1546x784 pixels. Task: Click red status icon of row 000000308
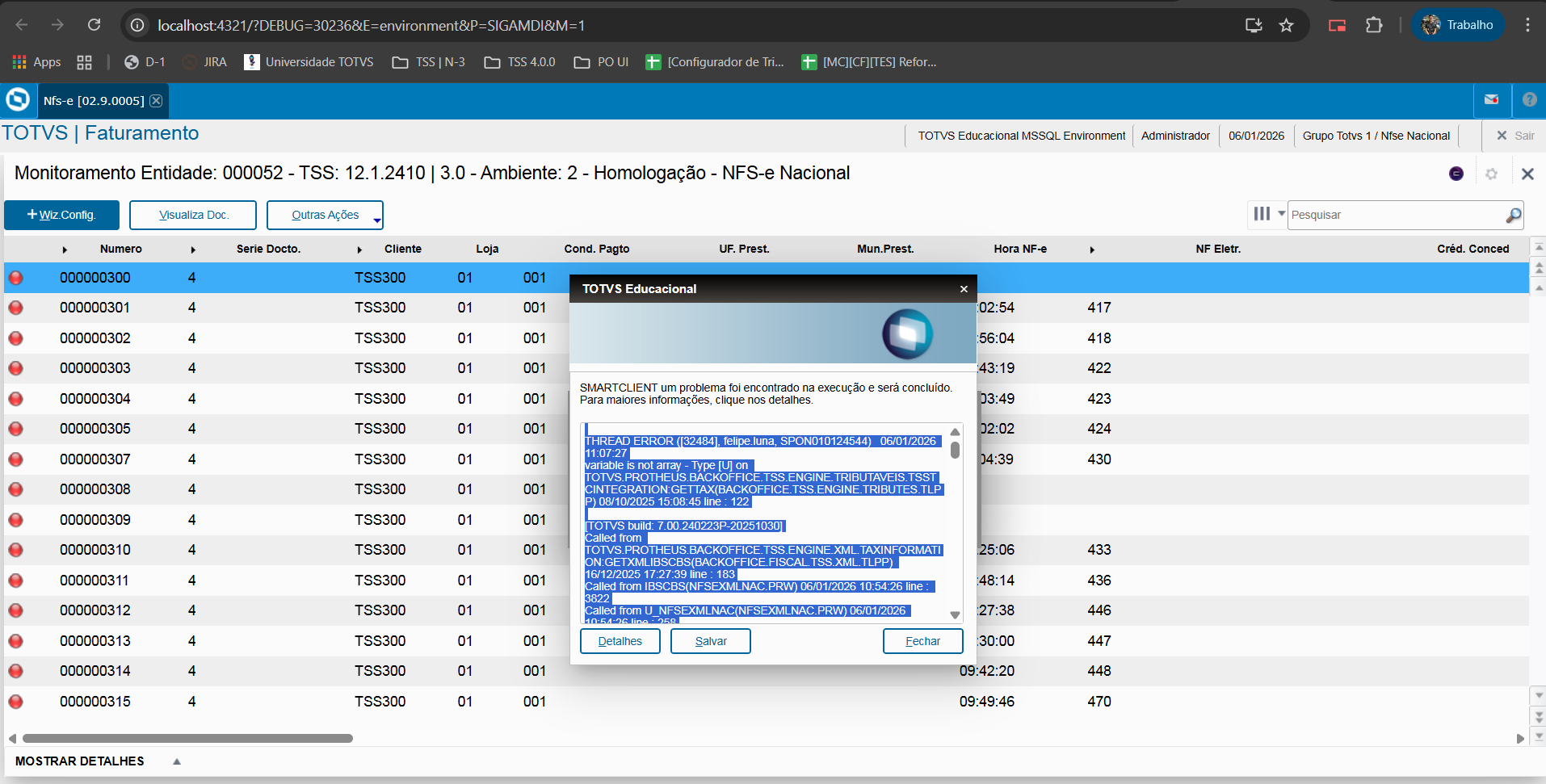[15, 489]
